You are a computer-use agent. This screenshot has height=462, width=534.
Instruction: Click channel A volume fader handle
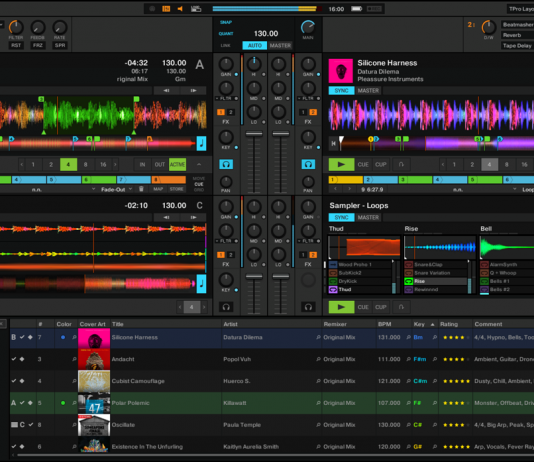coord(254,134)
